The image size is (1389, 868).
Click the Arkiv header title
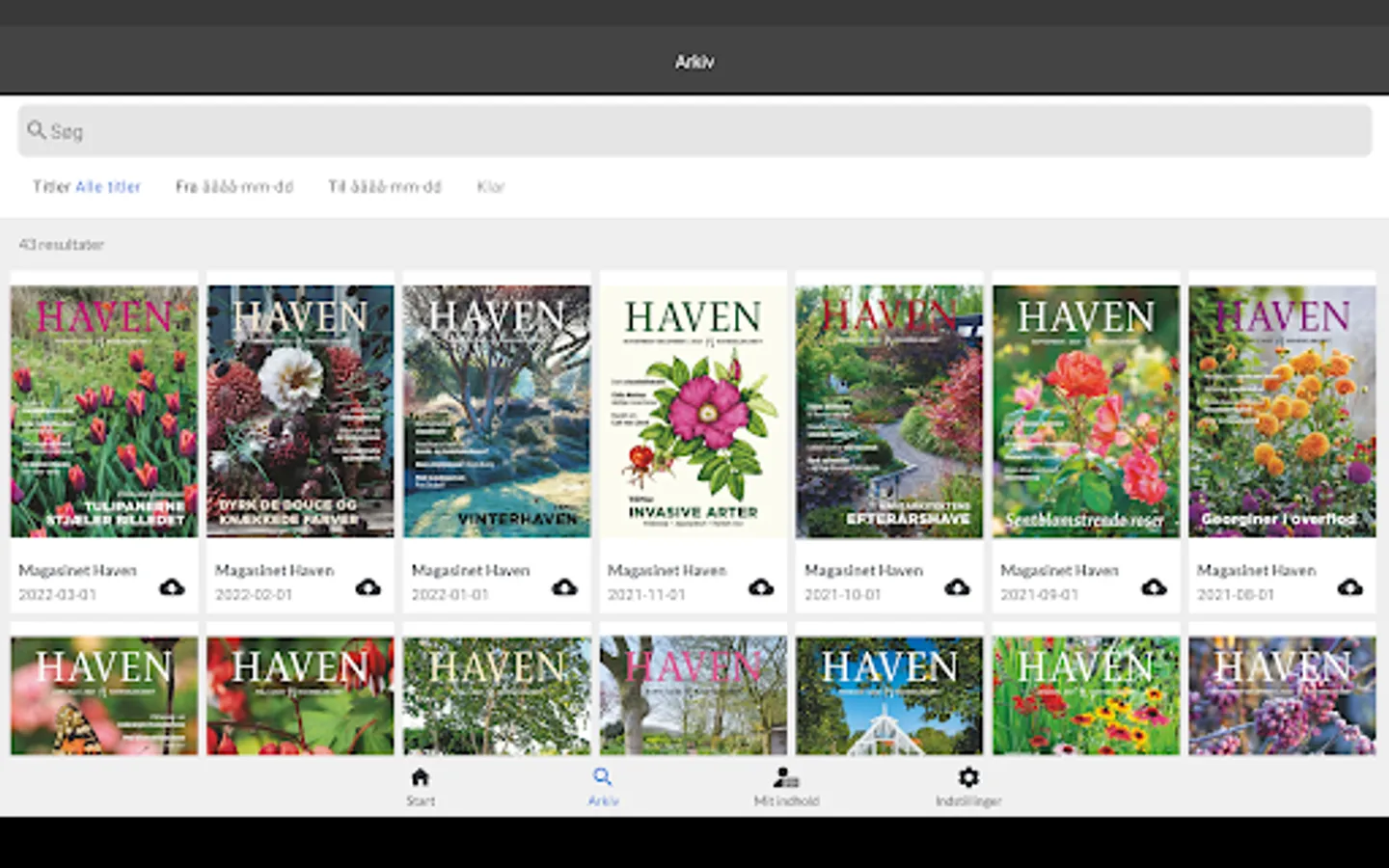click(x=694, y=62)
